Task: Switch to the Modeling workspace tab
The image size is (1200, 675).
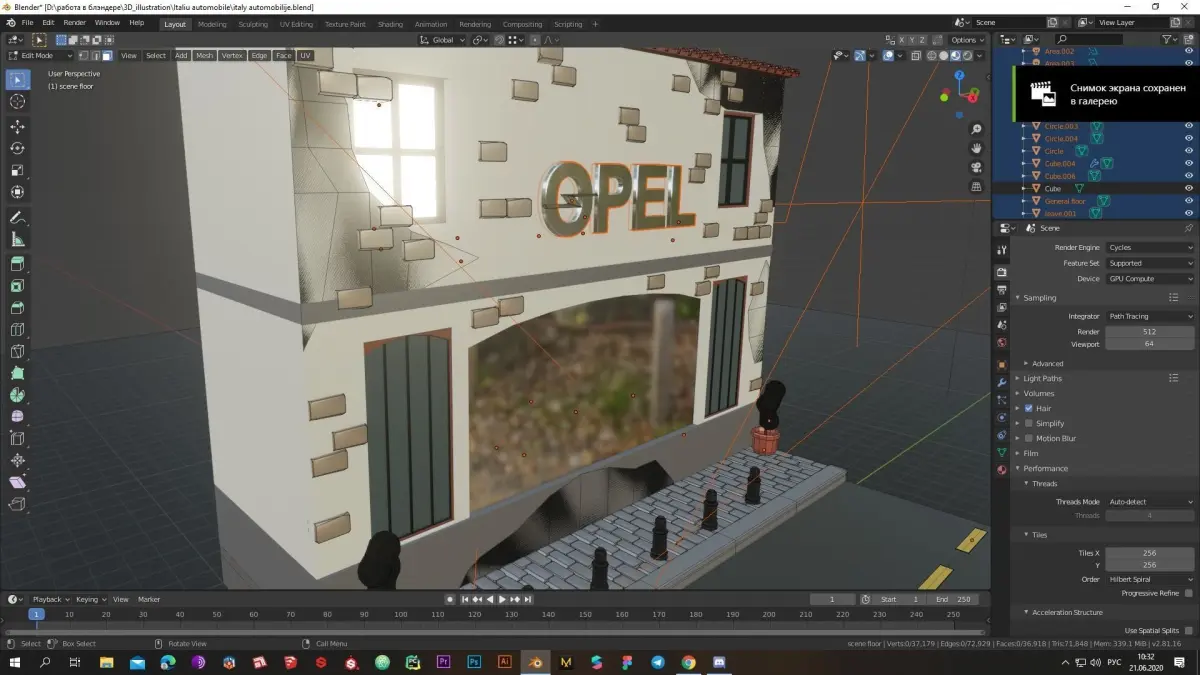Action: [212, 24]
